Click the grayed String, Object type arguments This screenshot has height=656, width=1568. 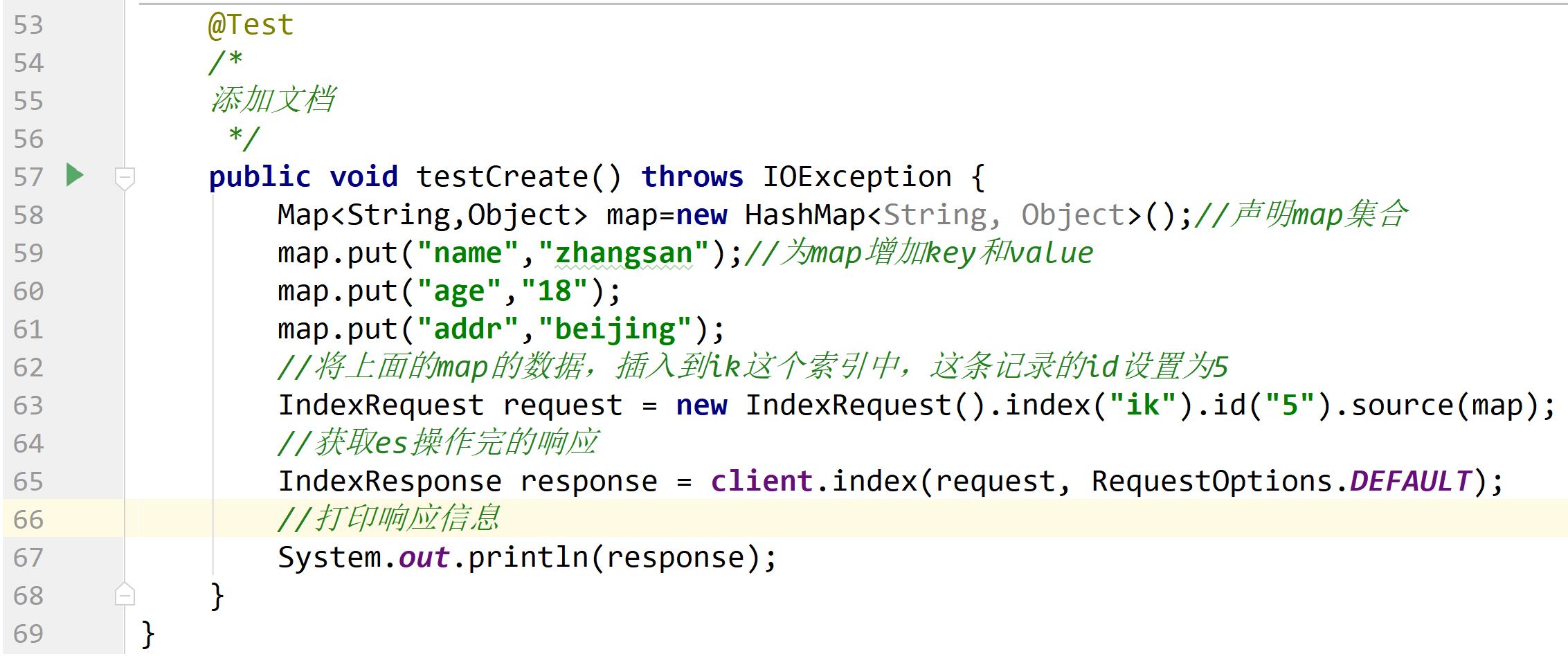tap(1004, 215)
